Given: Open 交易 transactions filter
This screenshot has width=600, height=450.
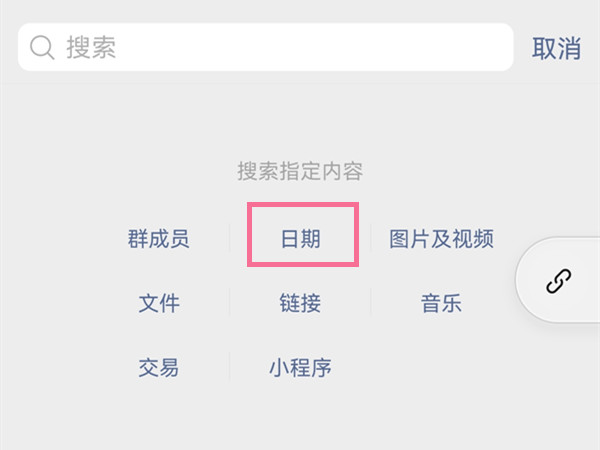Looking at the screenshot, I should tap(158, 367).
